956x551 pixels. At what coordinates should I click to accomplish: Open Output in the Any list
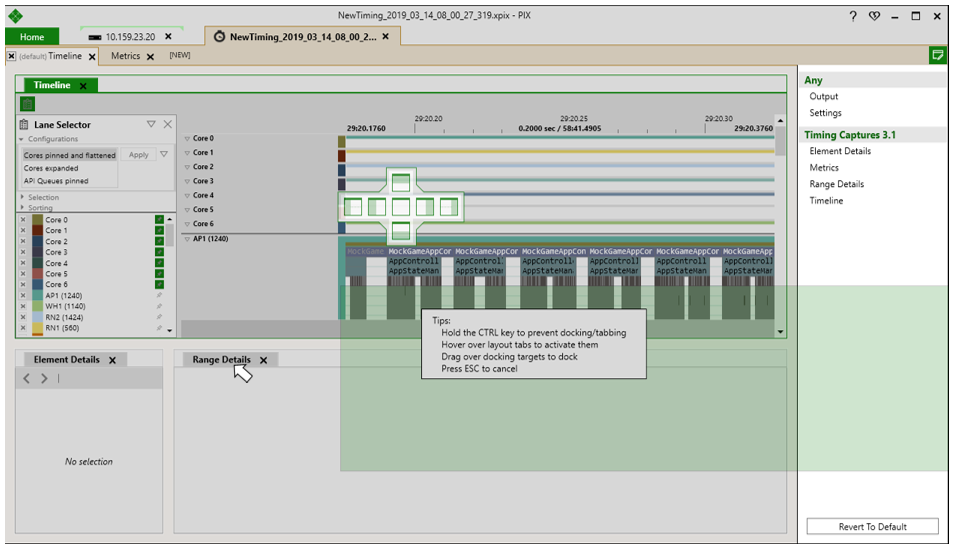824,96
